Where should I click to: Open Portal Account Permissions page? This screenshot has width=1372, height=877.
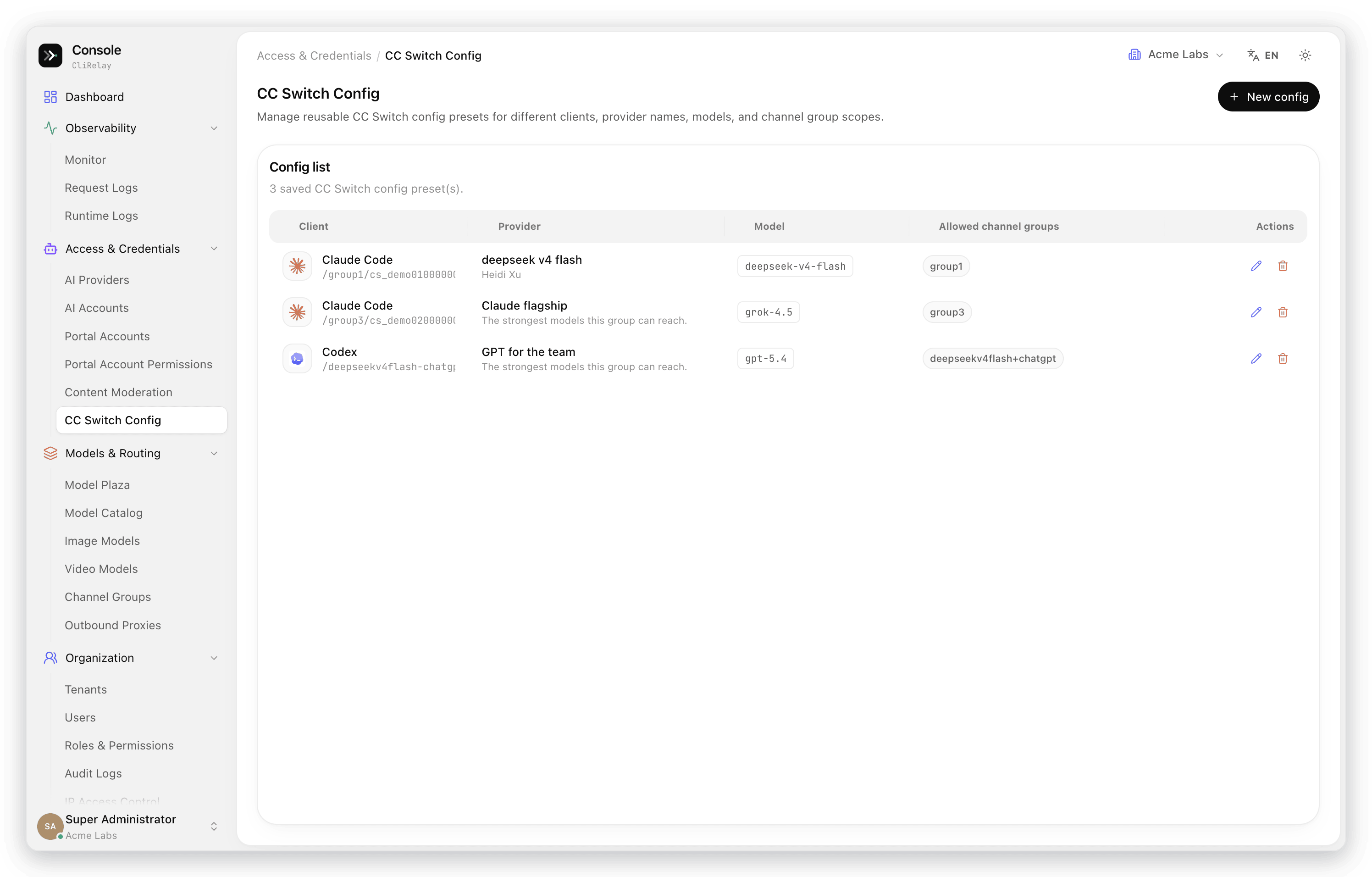pos(138,364)
